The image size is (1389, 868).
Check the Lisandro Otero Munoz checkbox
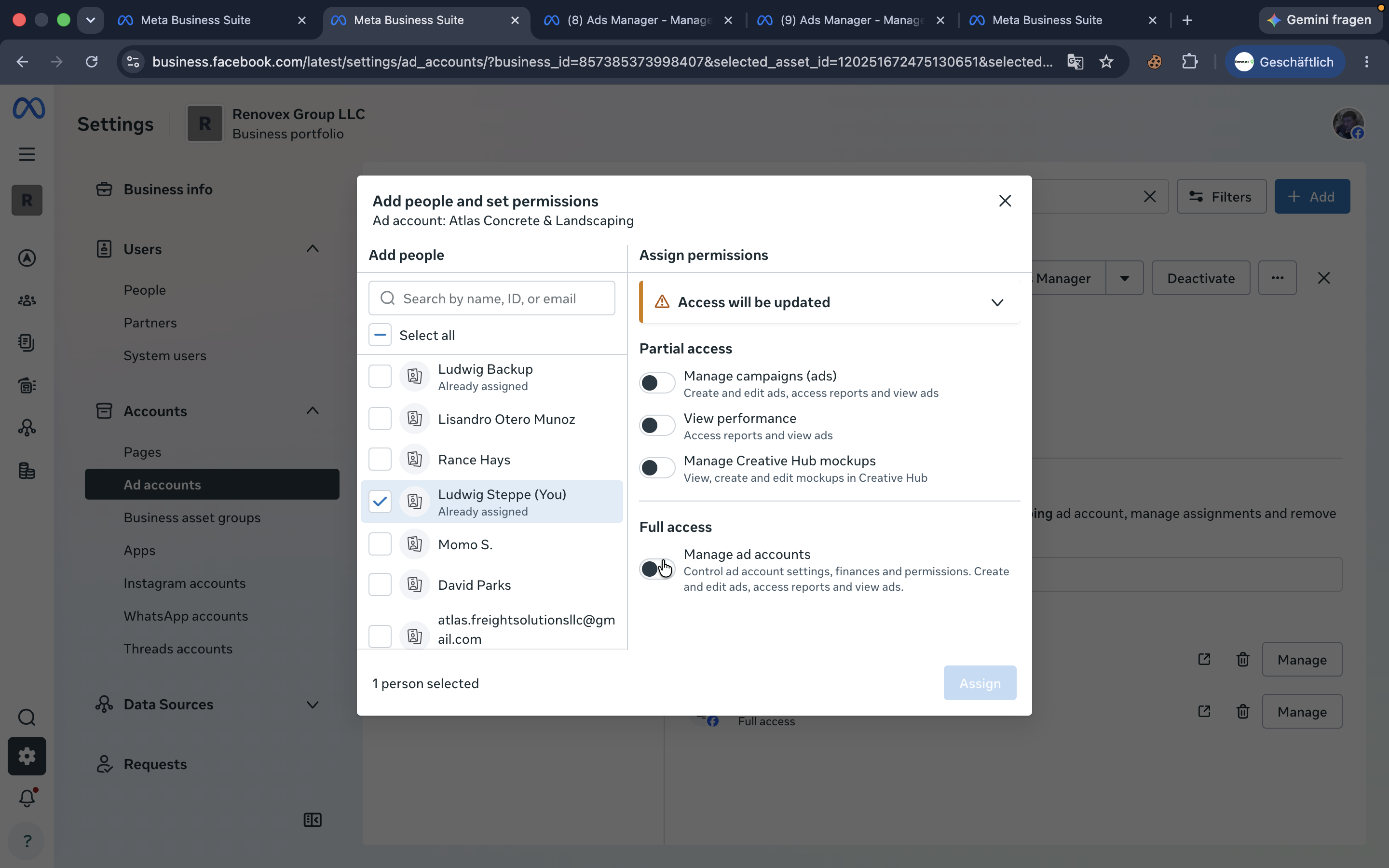point(380,419)
